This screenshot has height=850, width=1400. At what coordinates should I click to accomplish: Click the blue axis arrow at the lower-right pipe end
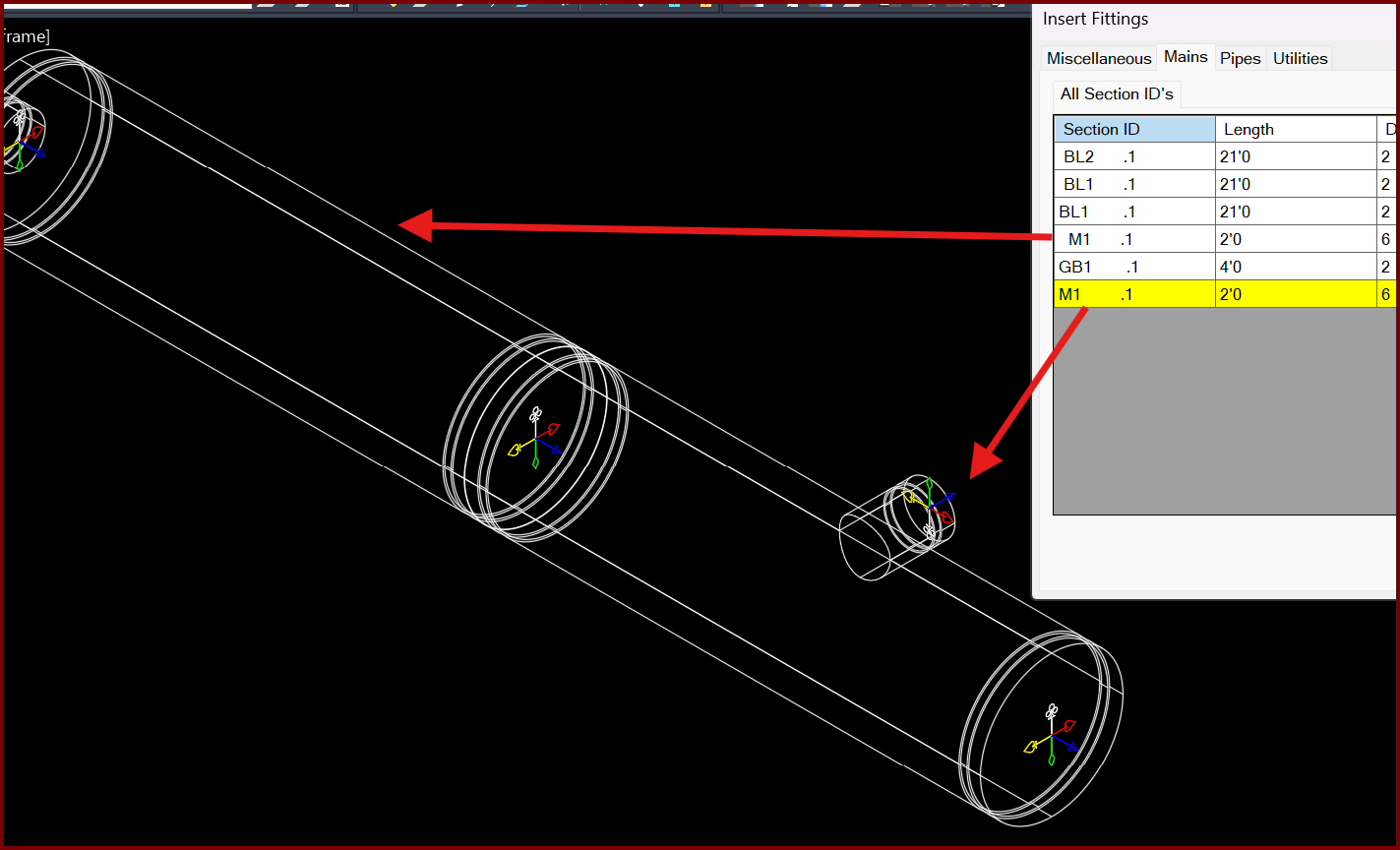point(1070,747)
